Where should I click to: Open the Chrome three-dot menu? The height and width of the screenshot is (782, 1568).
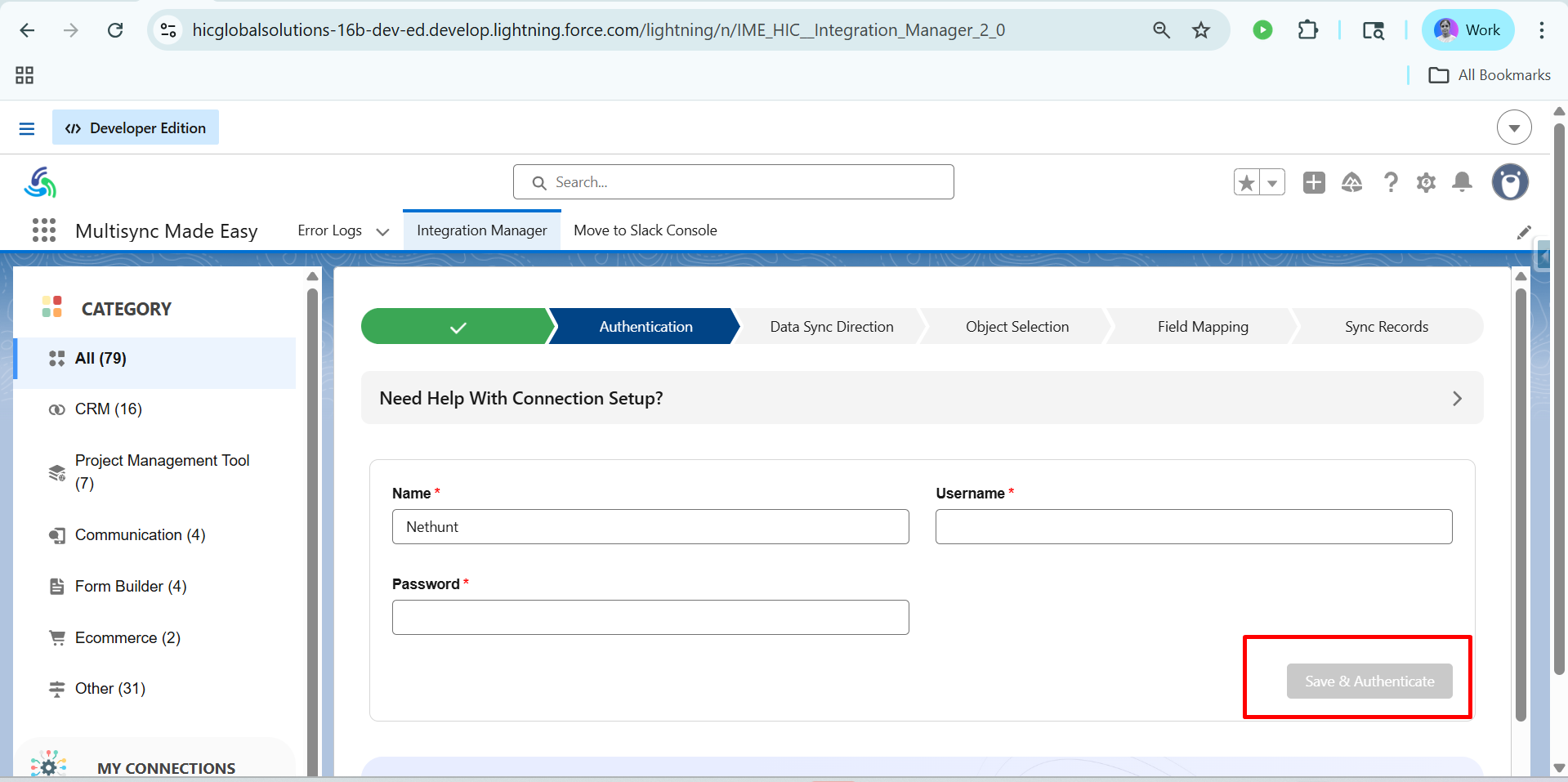[x=1542, y=30]
